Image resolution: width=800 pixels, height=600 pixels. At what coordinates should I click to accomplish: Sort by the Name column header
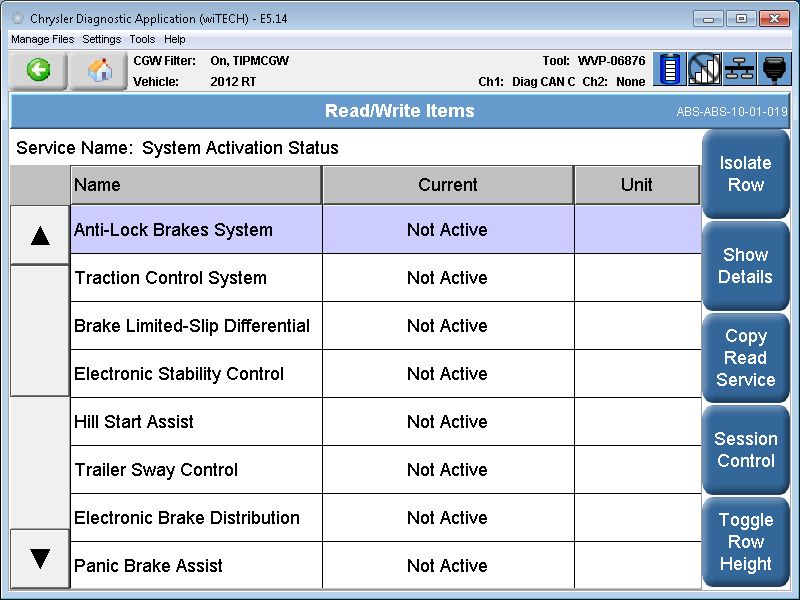click(196, 185)
